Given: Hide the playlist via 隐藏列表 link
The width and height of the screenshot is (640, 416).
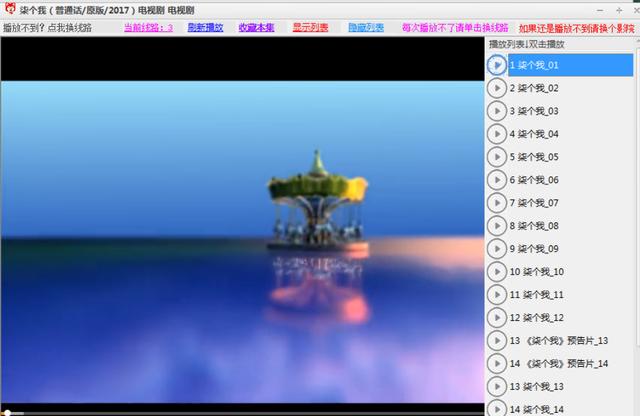Looking at the screenshot, I should (366, 28).
